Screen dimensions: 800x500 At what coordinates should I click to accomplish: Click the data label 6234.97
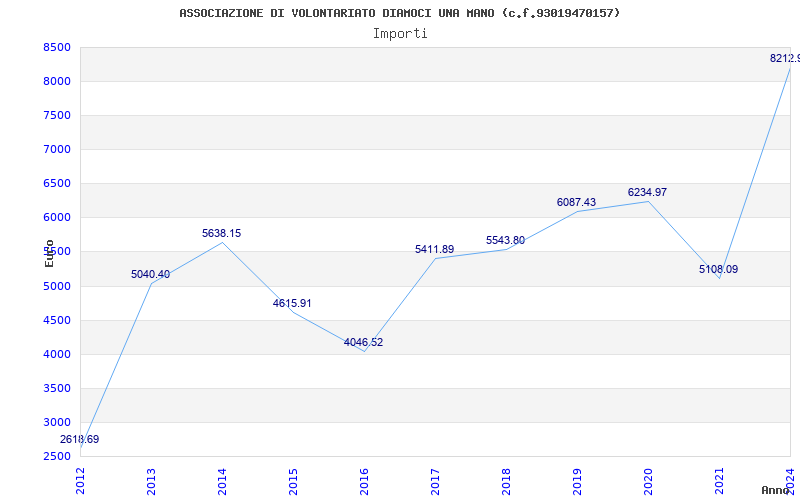tap(647, 192)
